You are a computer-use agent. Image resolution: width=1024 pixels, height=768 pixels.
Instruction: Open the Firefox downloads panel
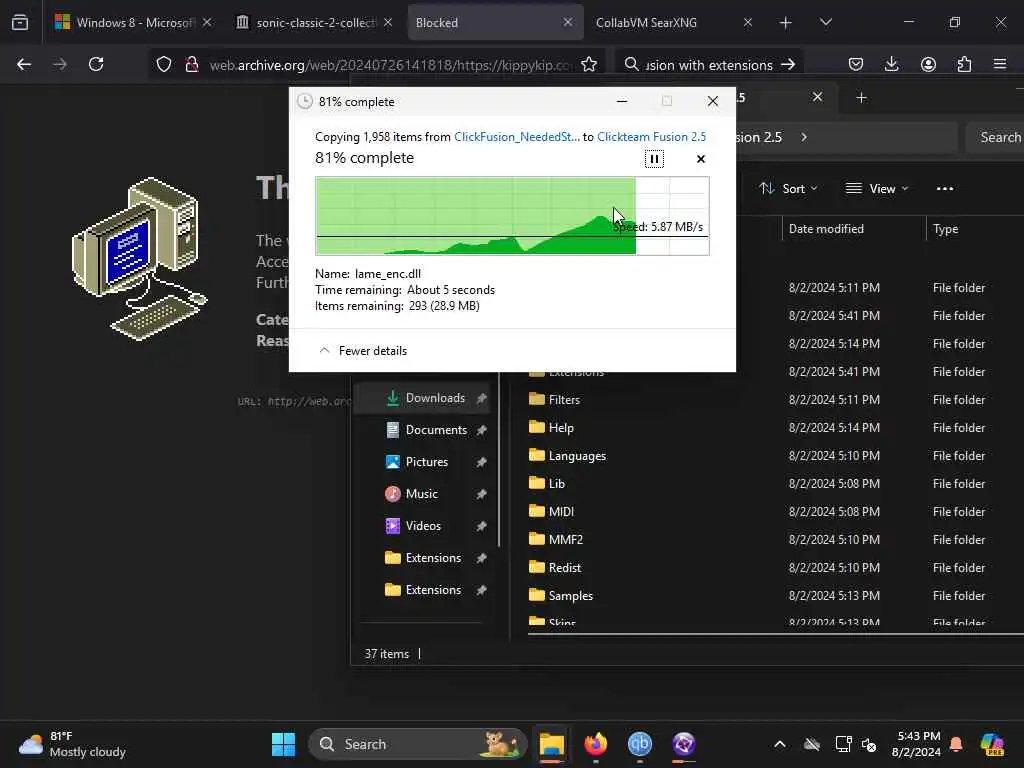point(891,64)
